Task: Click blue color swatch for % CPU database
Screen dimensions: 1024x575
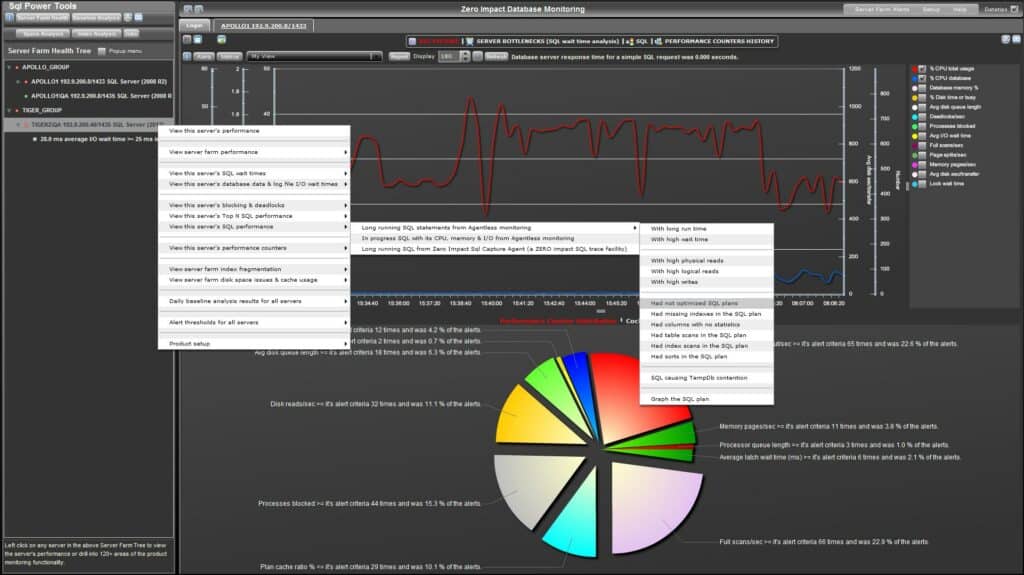Action: tap(914, 78)
